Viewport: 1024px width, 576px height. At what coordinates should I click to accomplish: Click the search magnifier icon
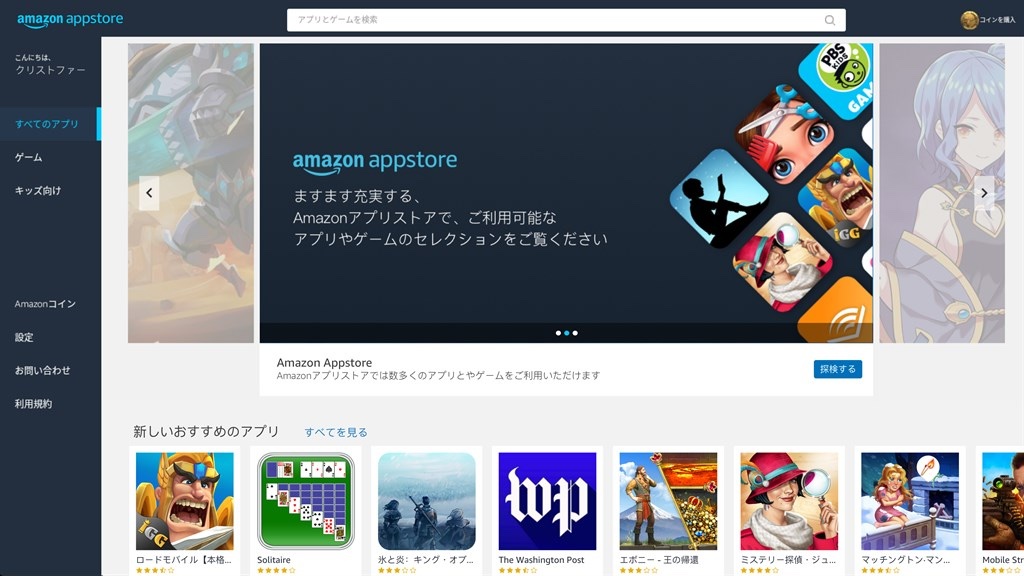coord(829,20)
